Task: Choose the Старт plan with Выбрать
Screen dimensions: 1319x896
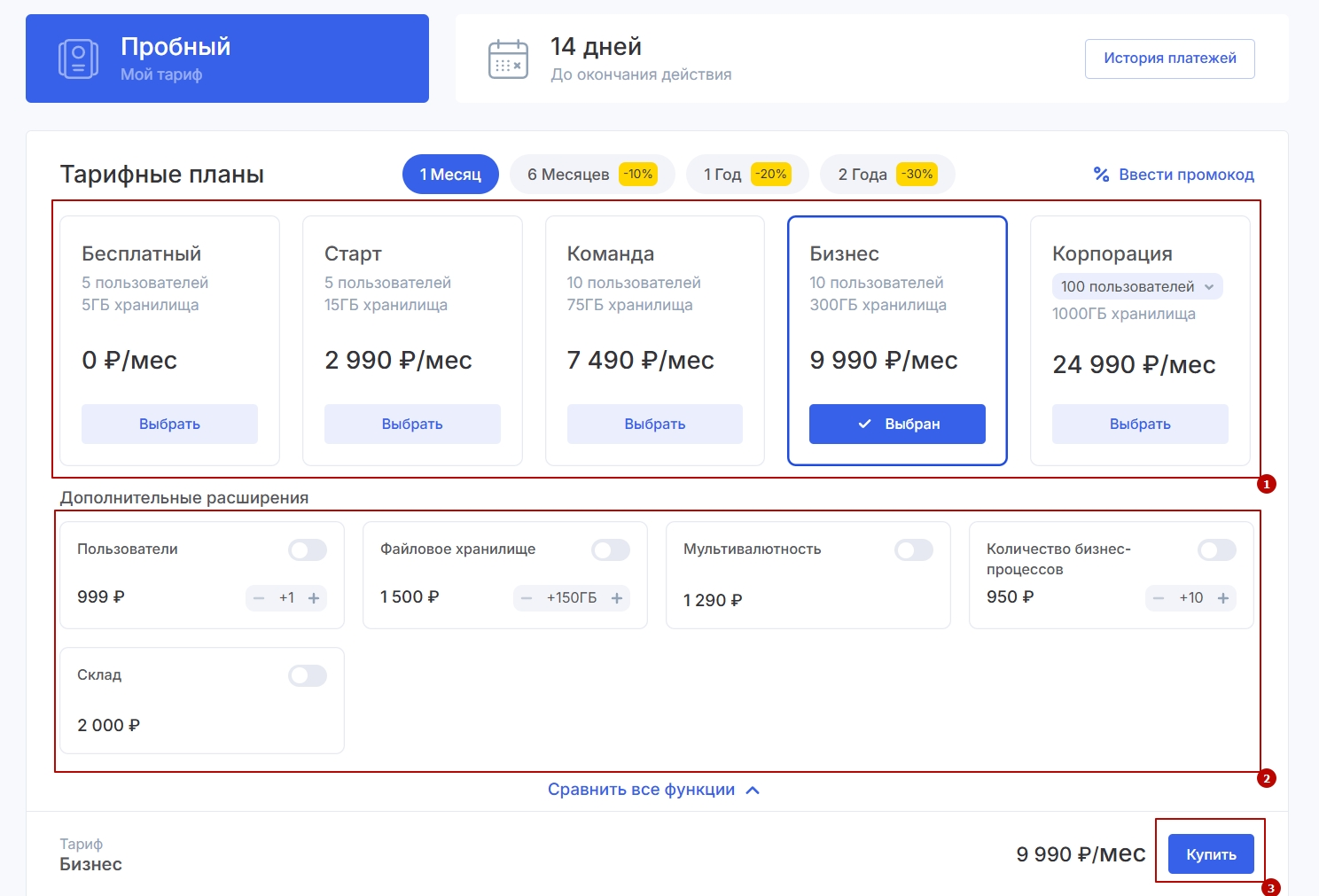Action: (412, 424)
